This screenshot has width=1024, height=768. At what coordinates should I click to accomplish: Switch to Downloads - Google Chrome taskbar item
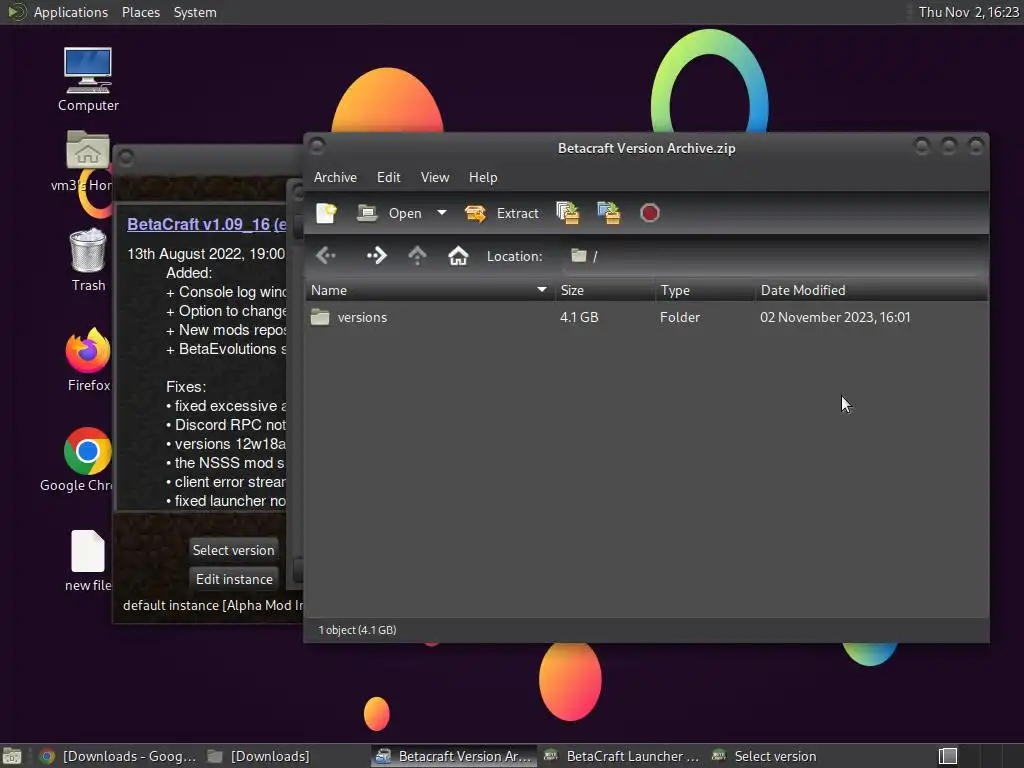tap(117, 756)
